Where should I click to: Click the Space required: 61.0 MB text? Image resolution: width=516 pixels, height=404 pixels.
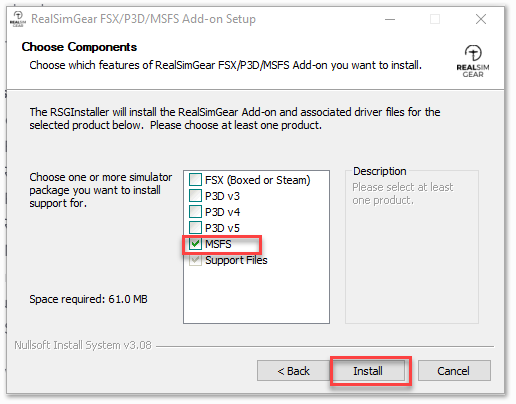click(x=88, y=299)
